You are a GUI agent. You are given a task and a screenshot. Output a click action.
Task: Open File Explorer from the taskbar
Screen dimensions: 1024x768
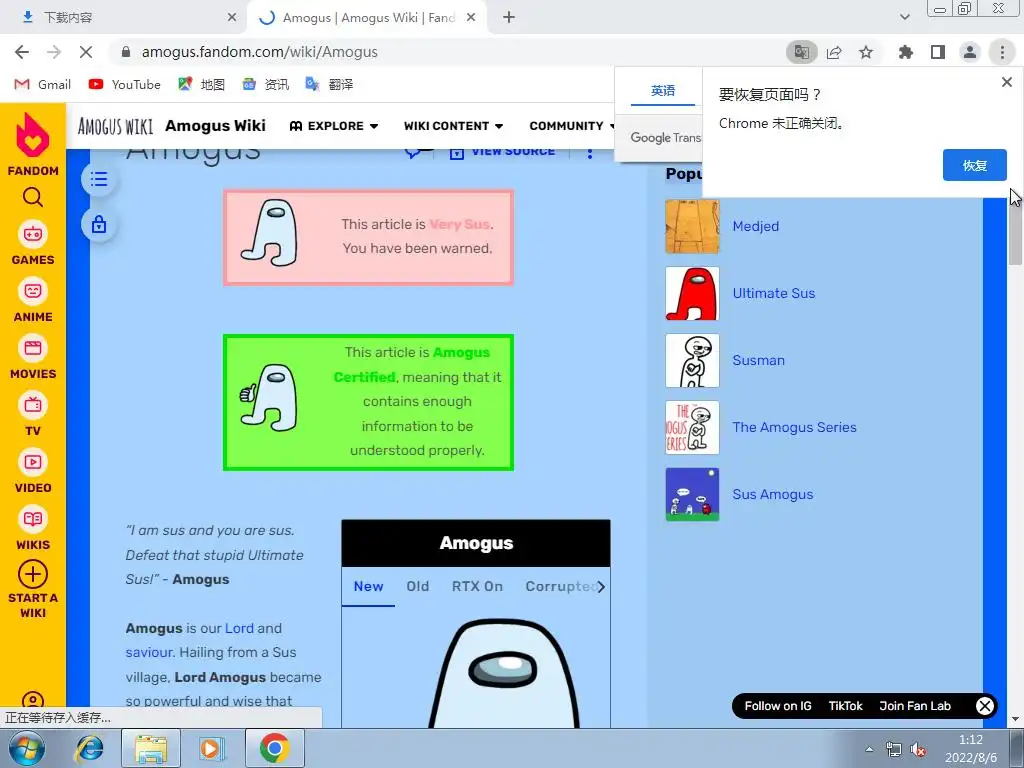(x=151, y=748)
